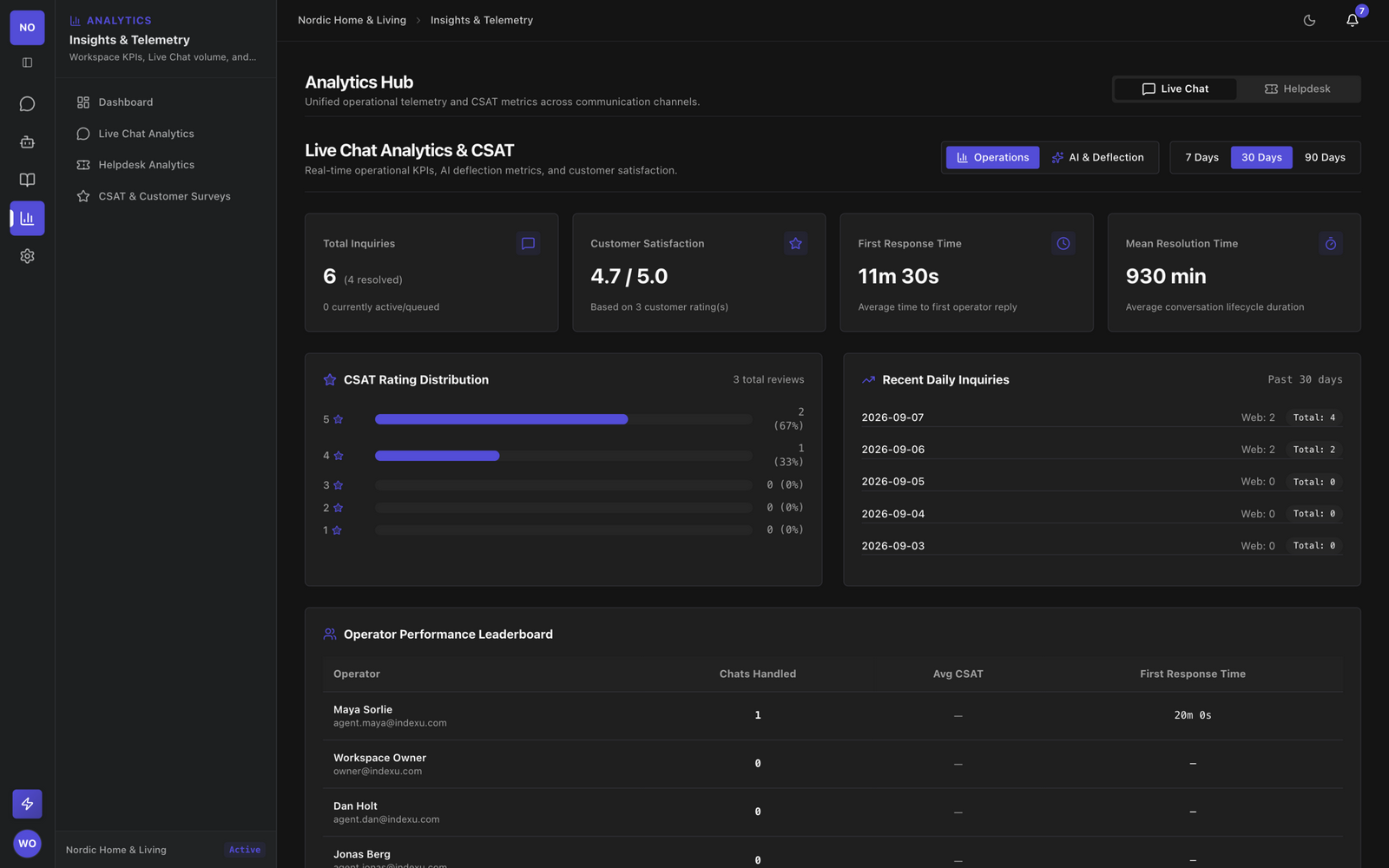The width and height of the screenshot is (1389, 868).
Task: Click the 5-star rating progress bar
Action: pos(563,419)
